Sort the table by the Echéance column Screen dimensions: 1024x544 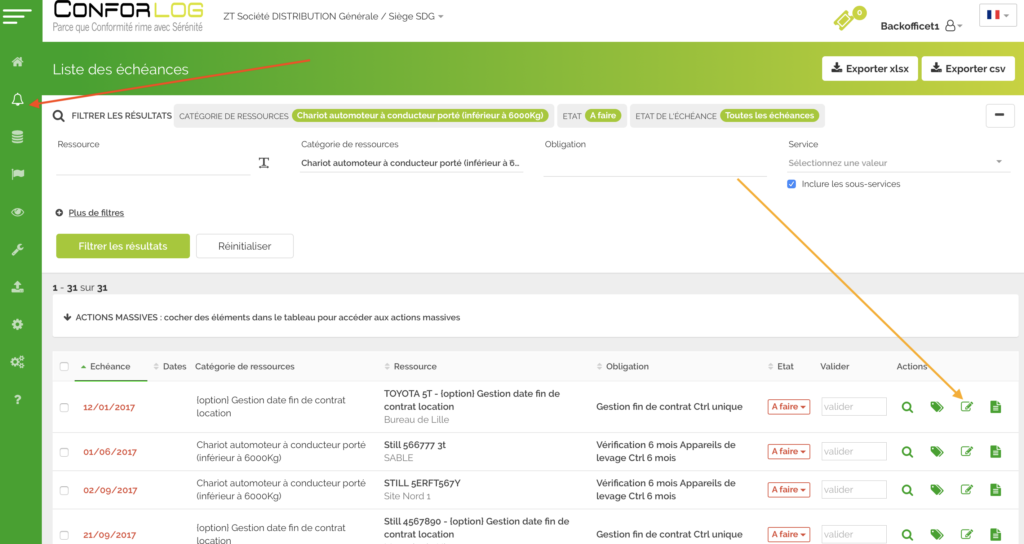point(110,367)
